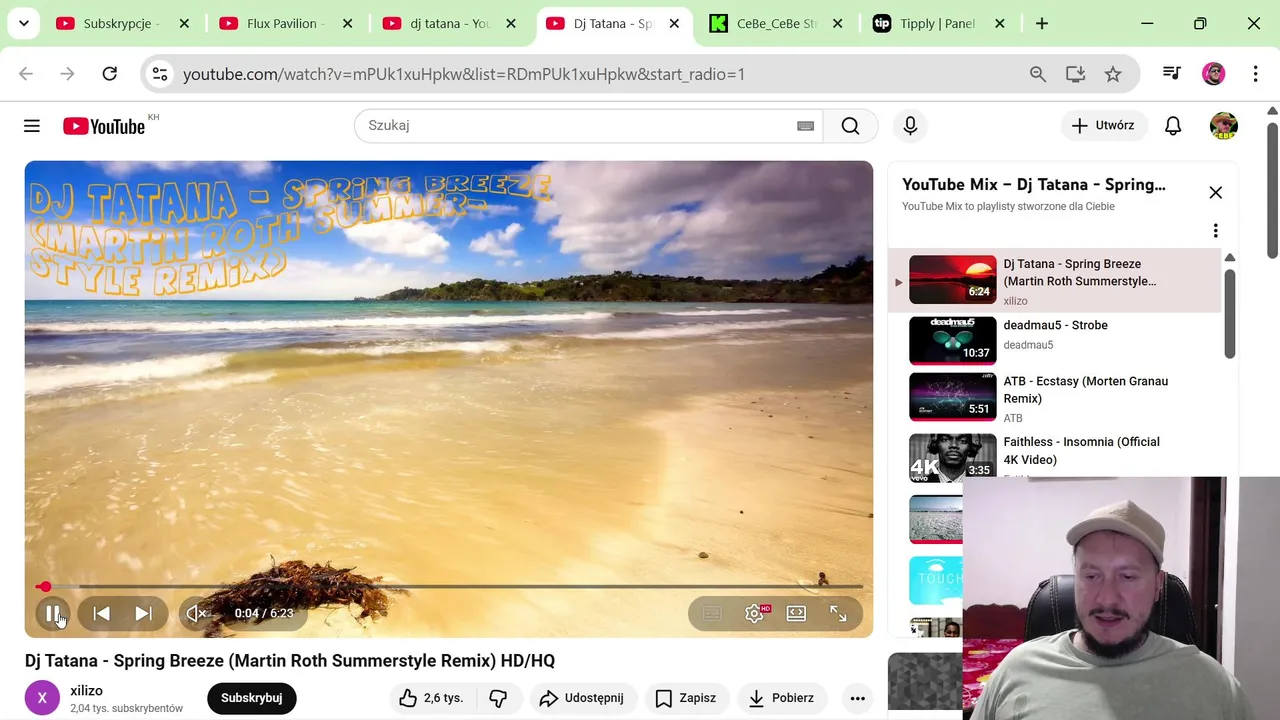
Task: Bookmark this page with the star
Action: (x=1113, y=74)
